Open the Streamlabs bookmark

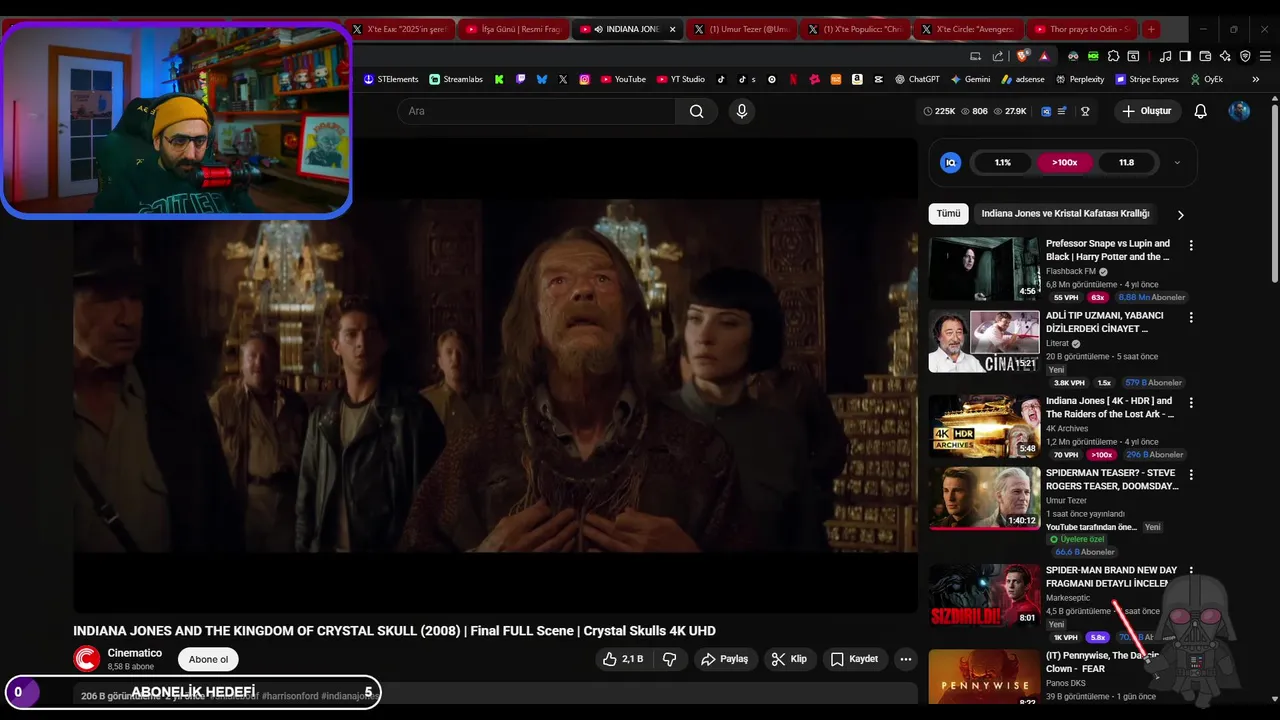click(x=456, y=79)
